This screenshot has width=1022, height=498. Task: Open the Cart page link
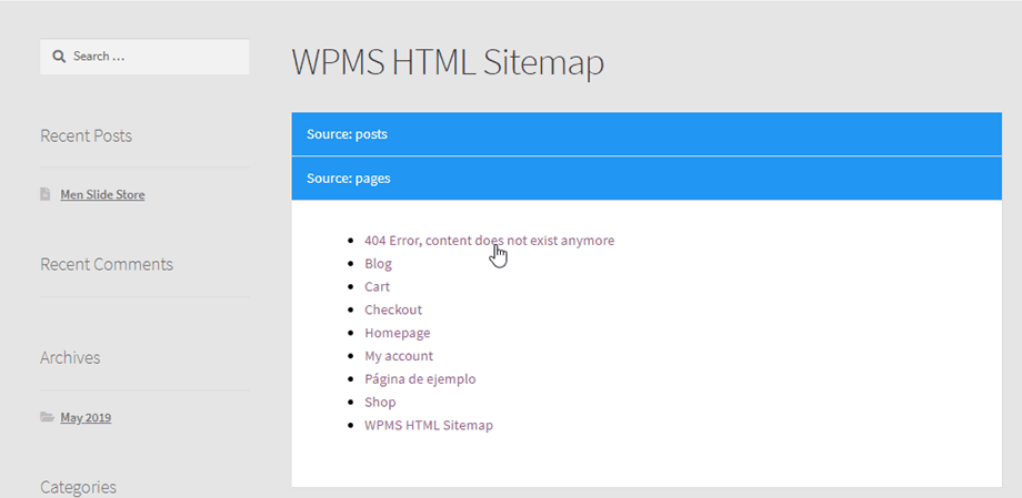pyautogui.click(x=377, y=287)
